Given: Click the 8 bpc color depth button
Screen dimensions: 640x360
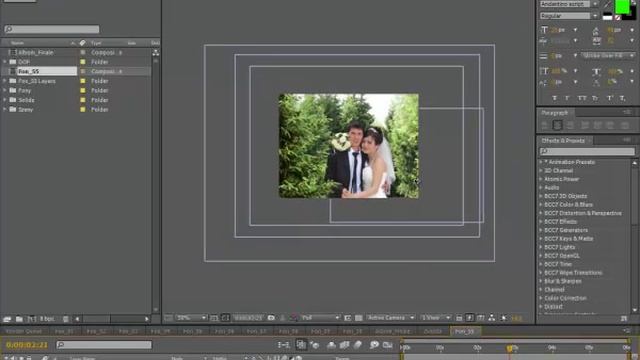Looking at the screenshot, I should pos(47,319).
